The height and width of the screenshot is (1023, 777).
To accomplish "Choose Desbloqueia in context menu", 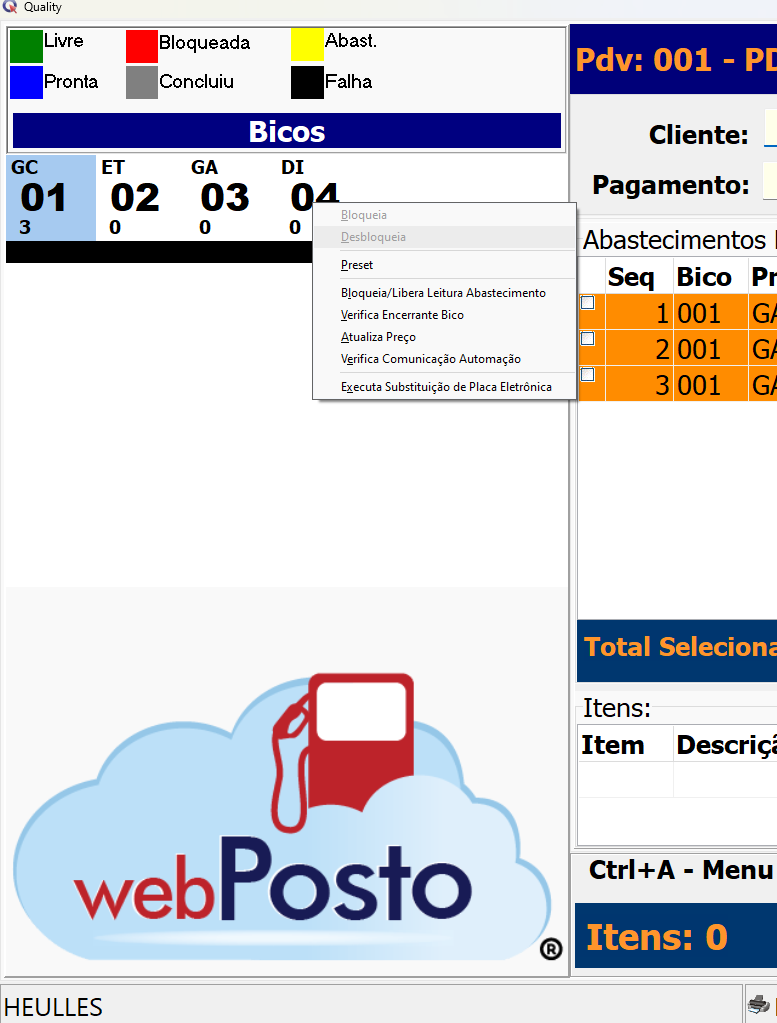I will coord(444,237).
